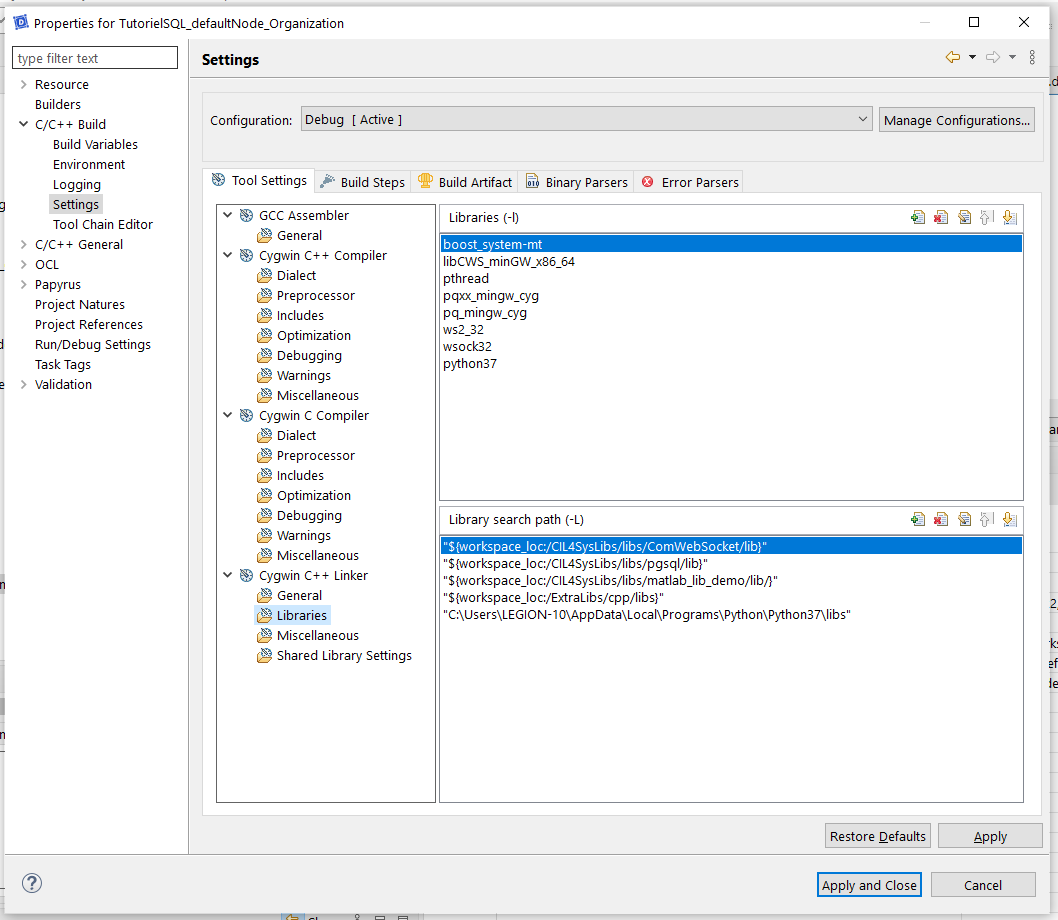
Task: Click the Cygwin C++ Linker tool icon
Action: pos(246,575)
